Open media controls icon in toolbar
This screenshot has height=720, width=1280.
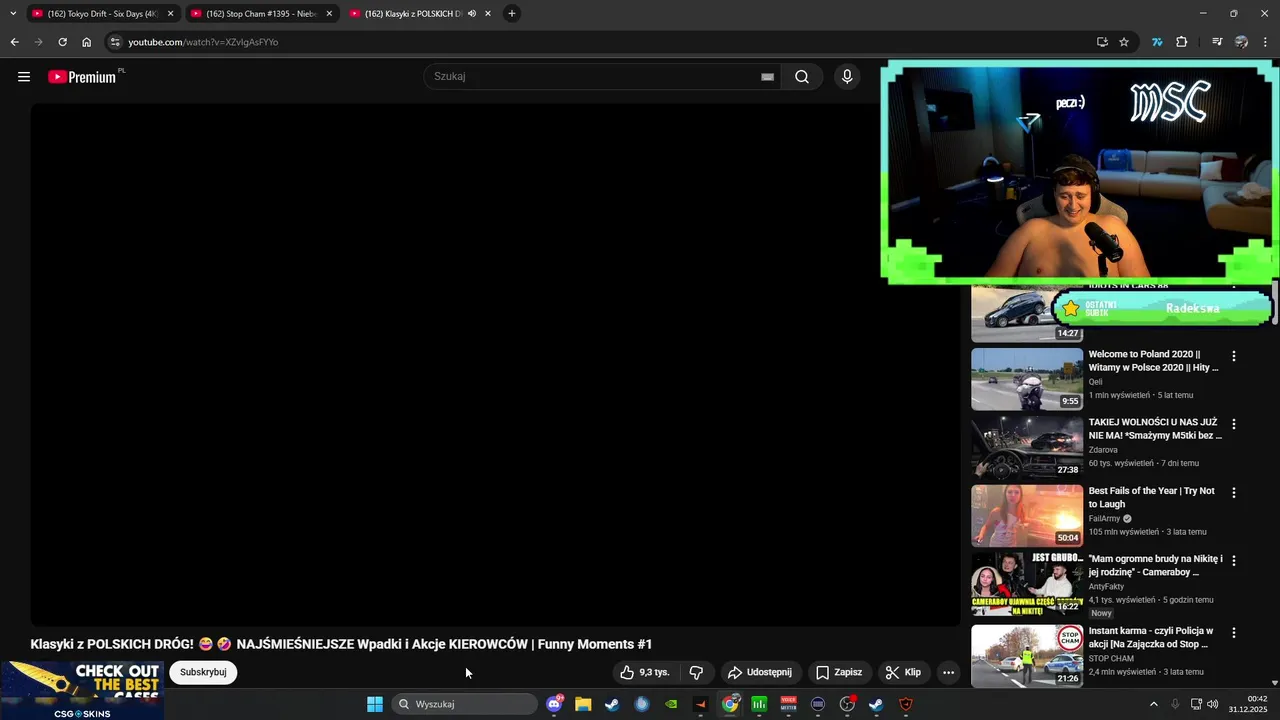[x=1217, y=42]
